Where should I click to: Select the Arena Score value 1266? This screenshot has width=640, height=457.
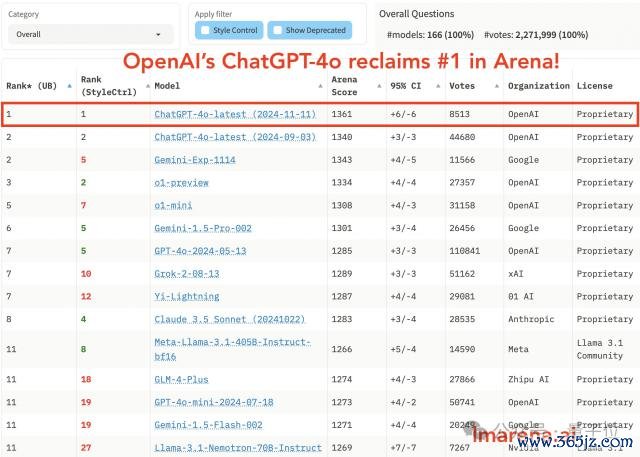pyautogui.click(x=342, y=349)
